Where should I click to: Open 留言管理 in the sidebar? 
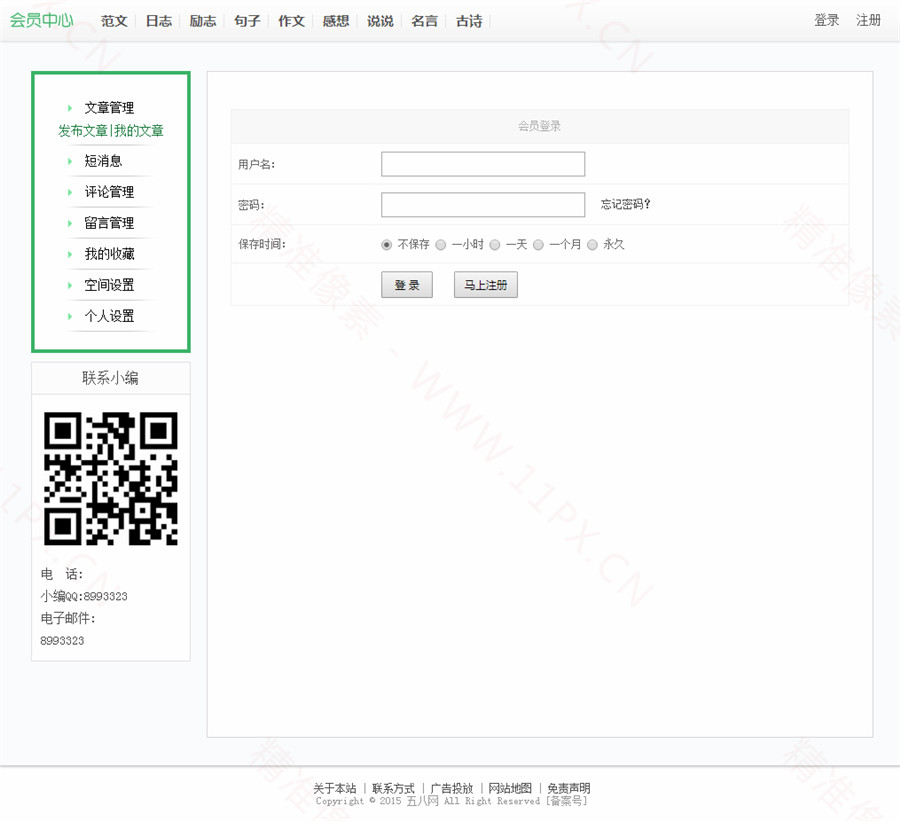pyautogui.click(x=109, y=223)
